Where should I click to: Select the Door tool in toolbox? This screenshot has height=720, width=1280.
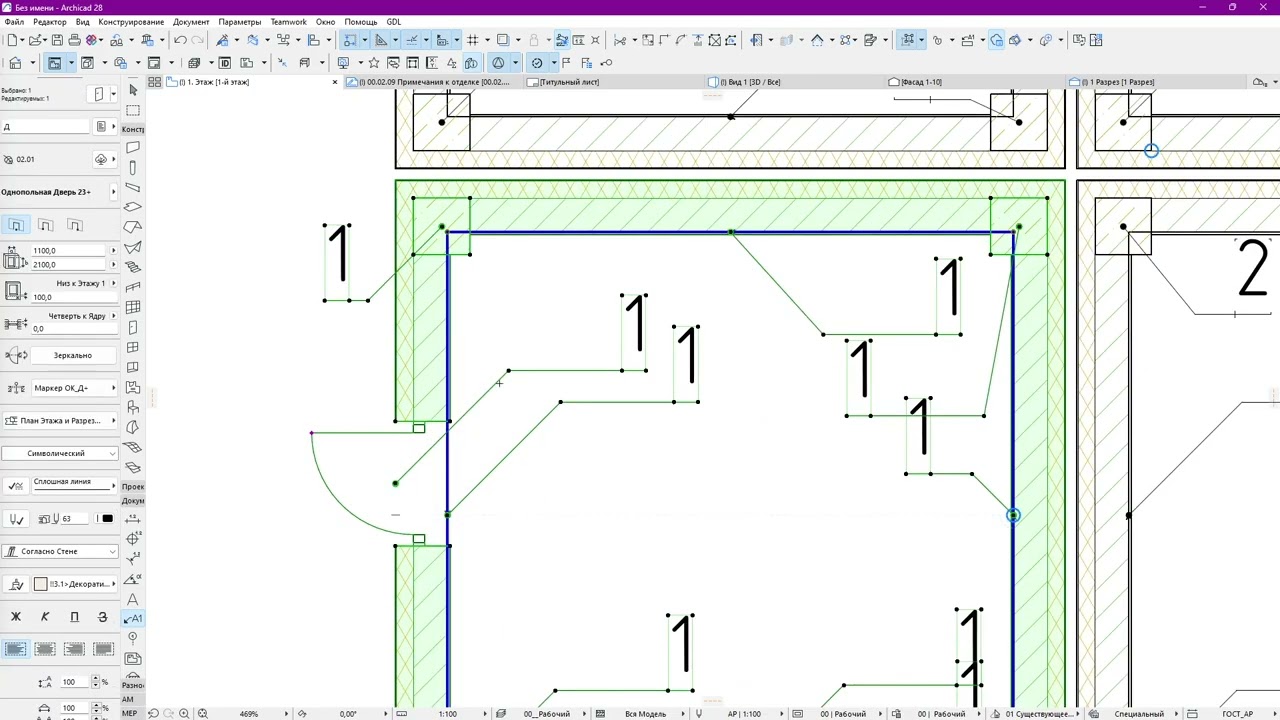[133, 328]
